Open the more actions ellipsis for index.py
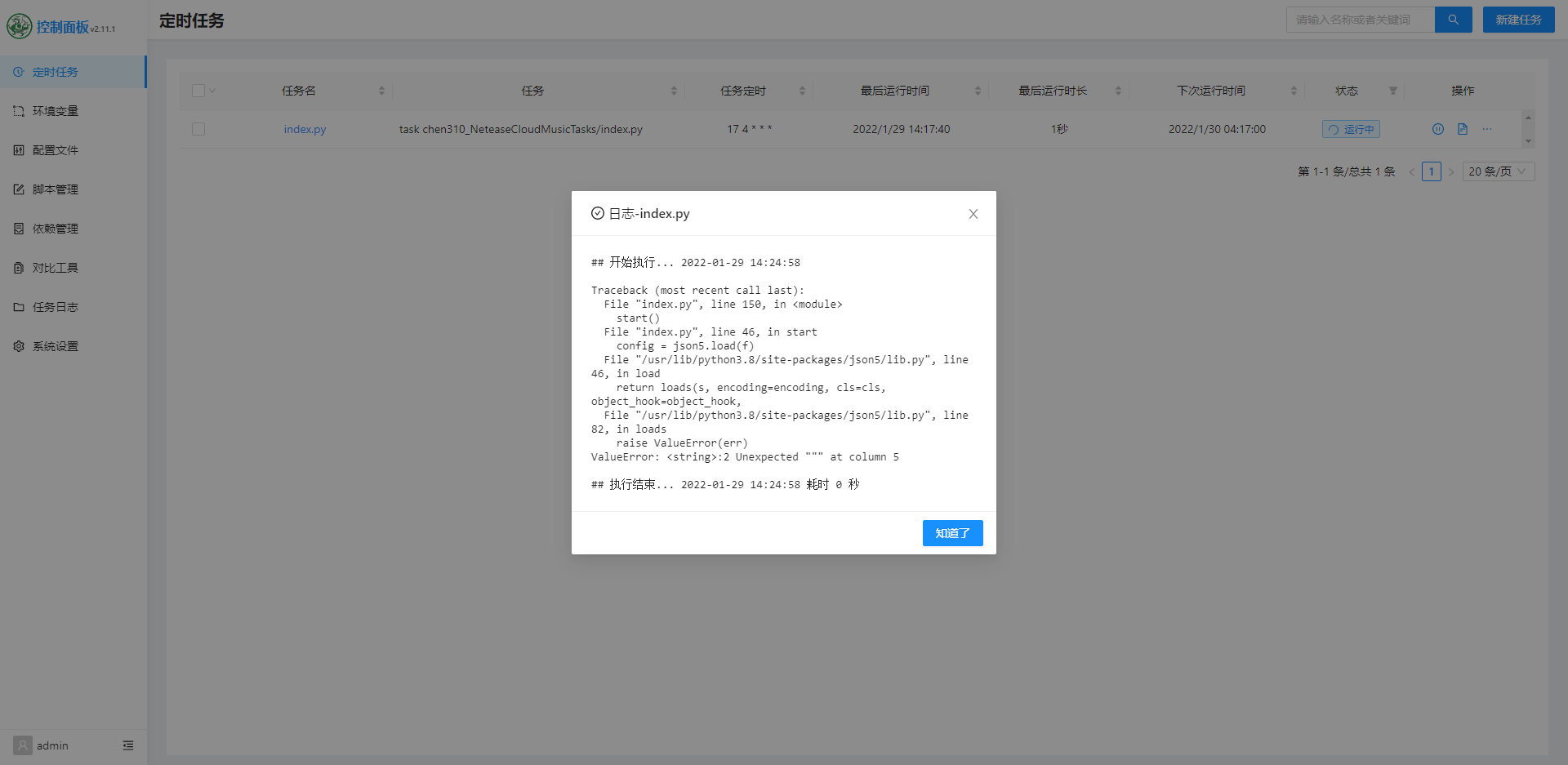This screenshot has width=1568, height=765. coord(1486,129)
